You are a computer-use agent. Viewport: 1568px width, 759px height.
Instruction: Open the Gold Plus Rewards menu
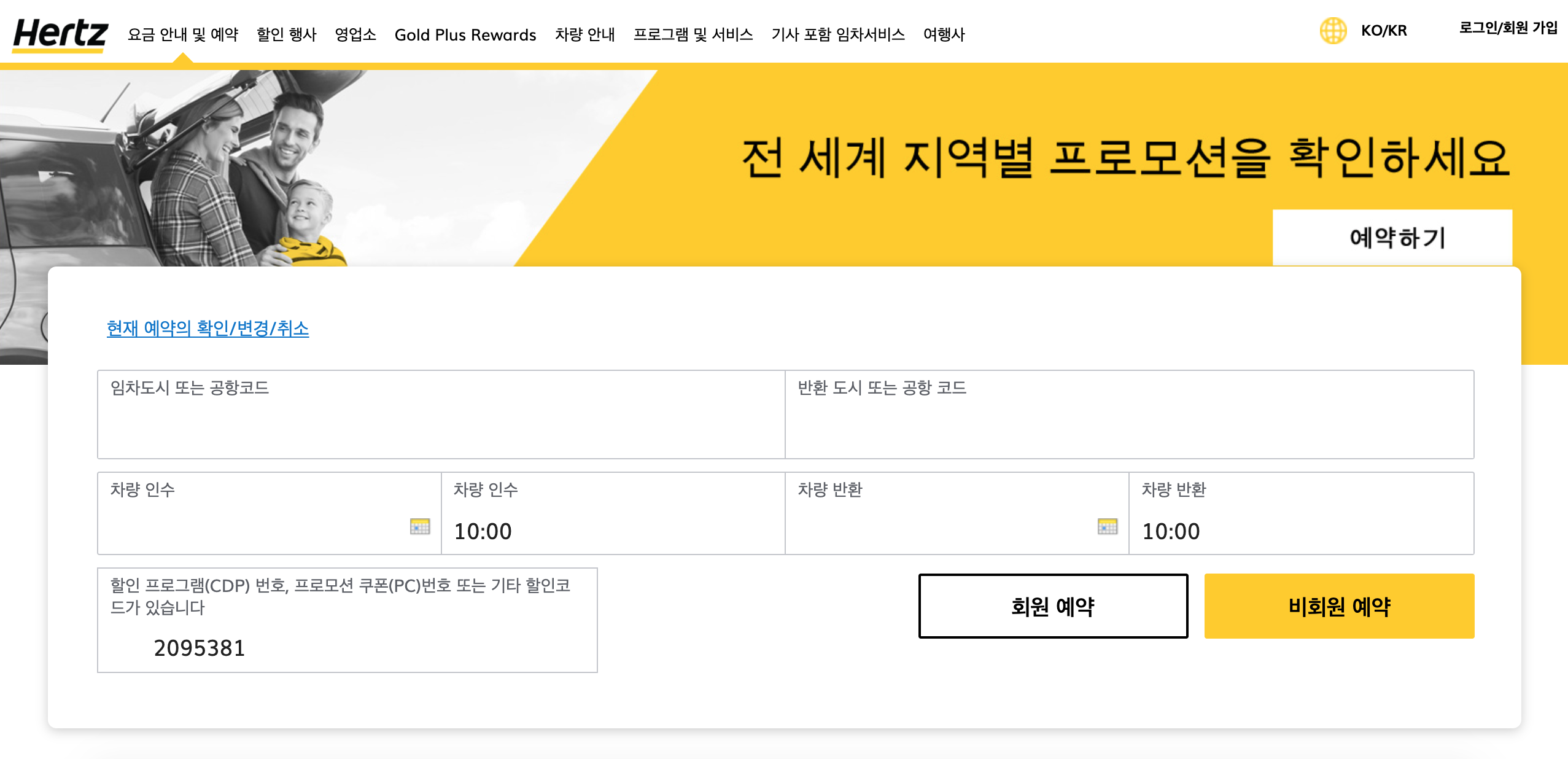coord(465,35)
